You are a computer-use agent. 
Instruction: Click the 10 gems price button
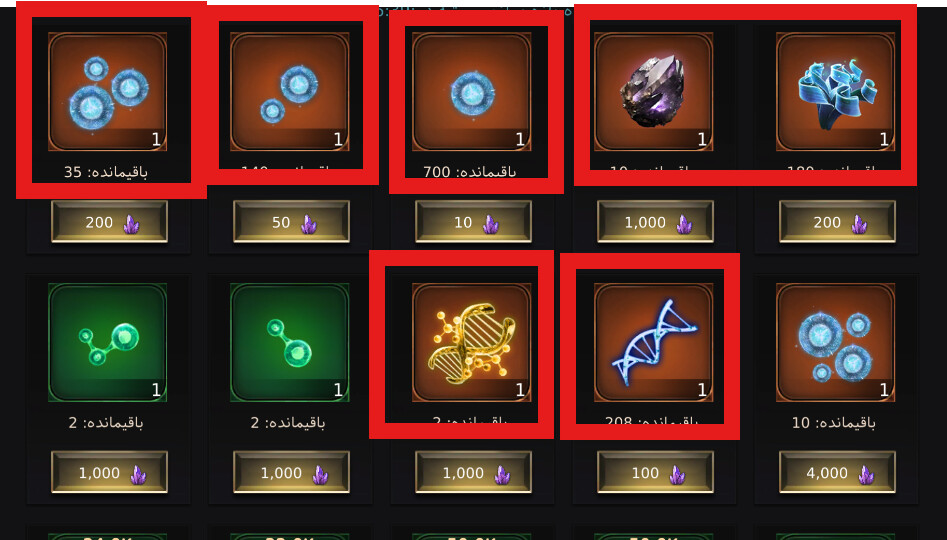coord(473,222)
